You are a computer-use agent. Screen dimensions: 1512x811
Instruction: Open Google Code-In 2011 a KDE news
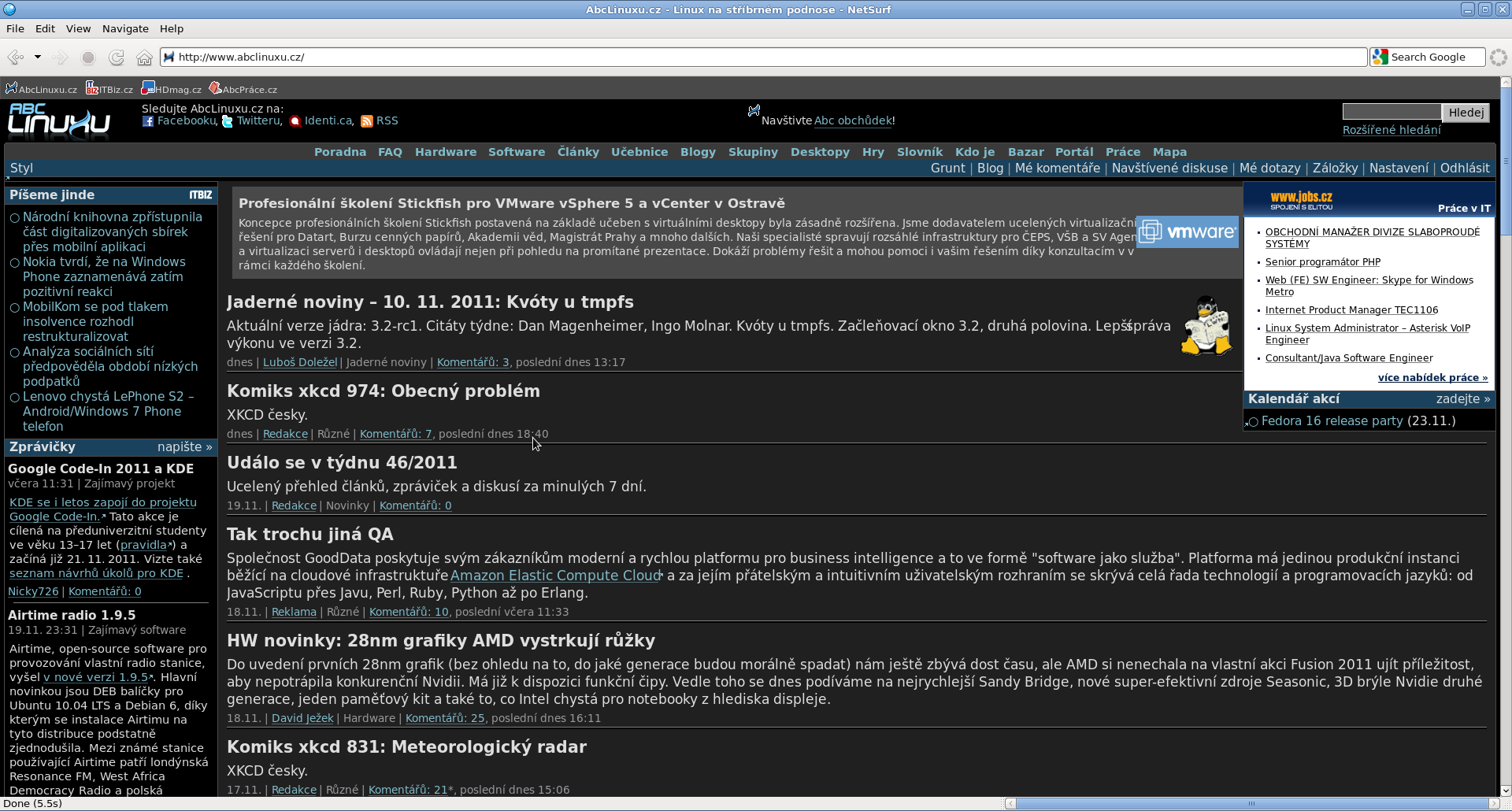pyautogui.click(x=101, y=468)
